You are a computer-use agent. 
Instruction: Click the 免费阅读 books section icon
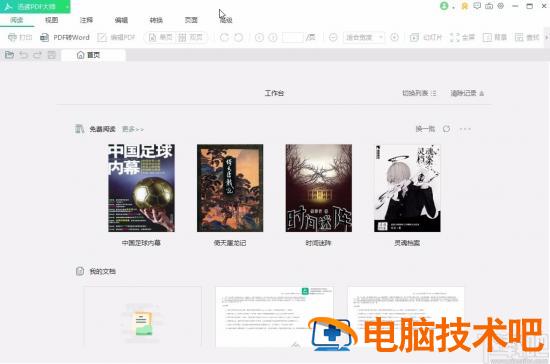[x=79, y=129]
